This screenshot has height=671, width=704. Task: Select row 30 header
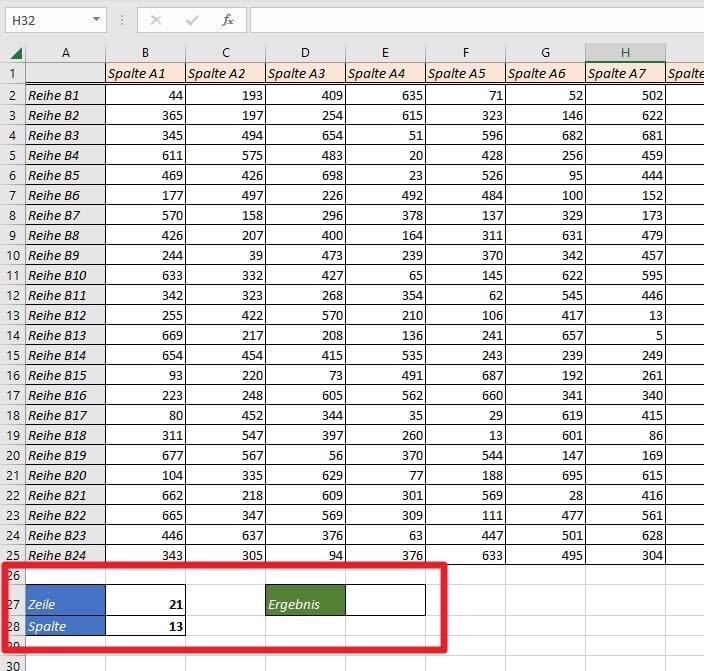(13, 665)
